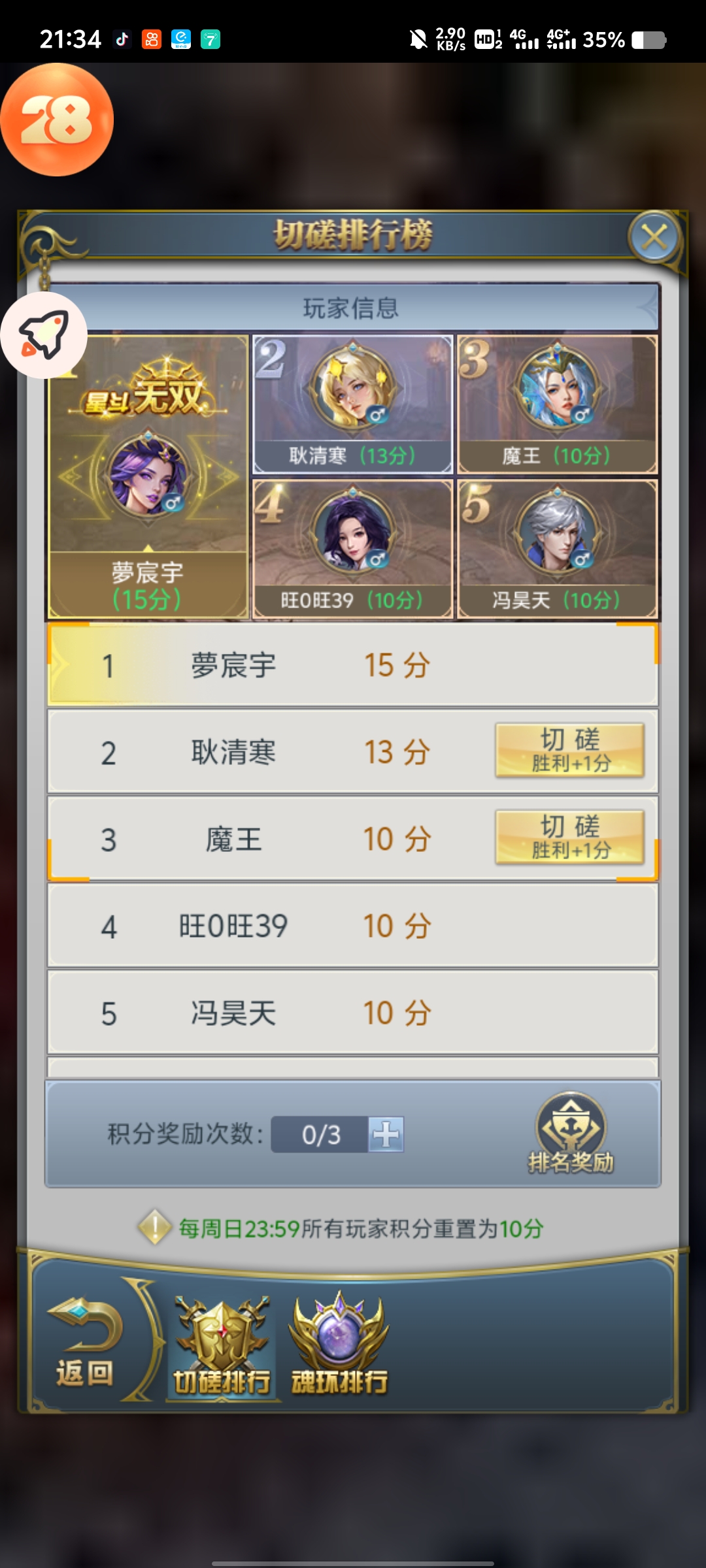Open the 排名奖励 ranking rewards icon
The width and height of the screenshot is (706, 1568).
[571, 1133]
